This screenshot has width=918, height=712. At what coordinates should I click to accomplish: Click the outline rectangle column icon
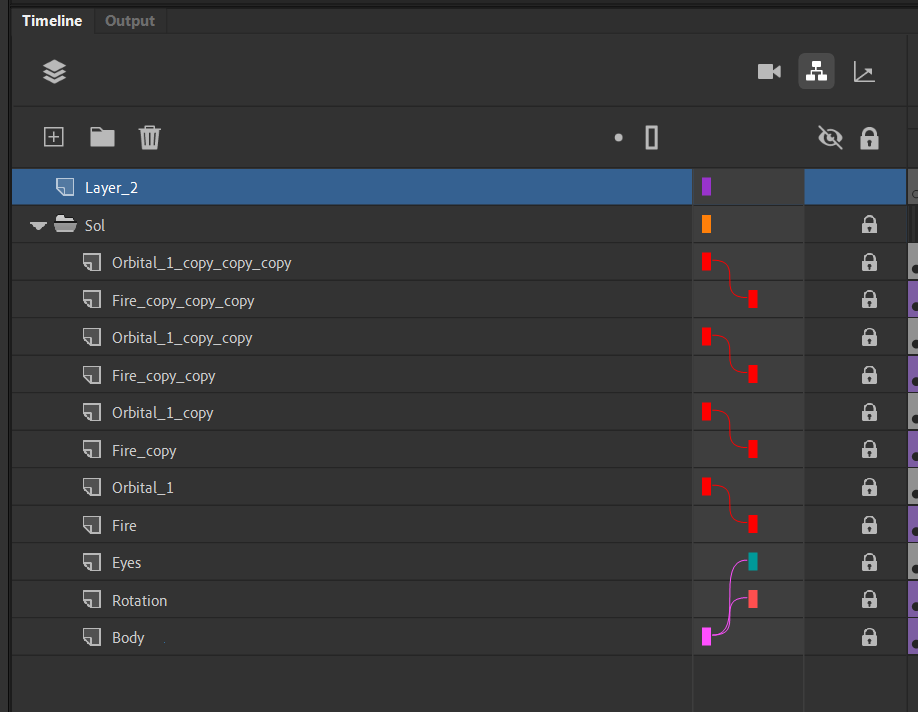[x=652, y=137]
